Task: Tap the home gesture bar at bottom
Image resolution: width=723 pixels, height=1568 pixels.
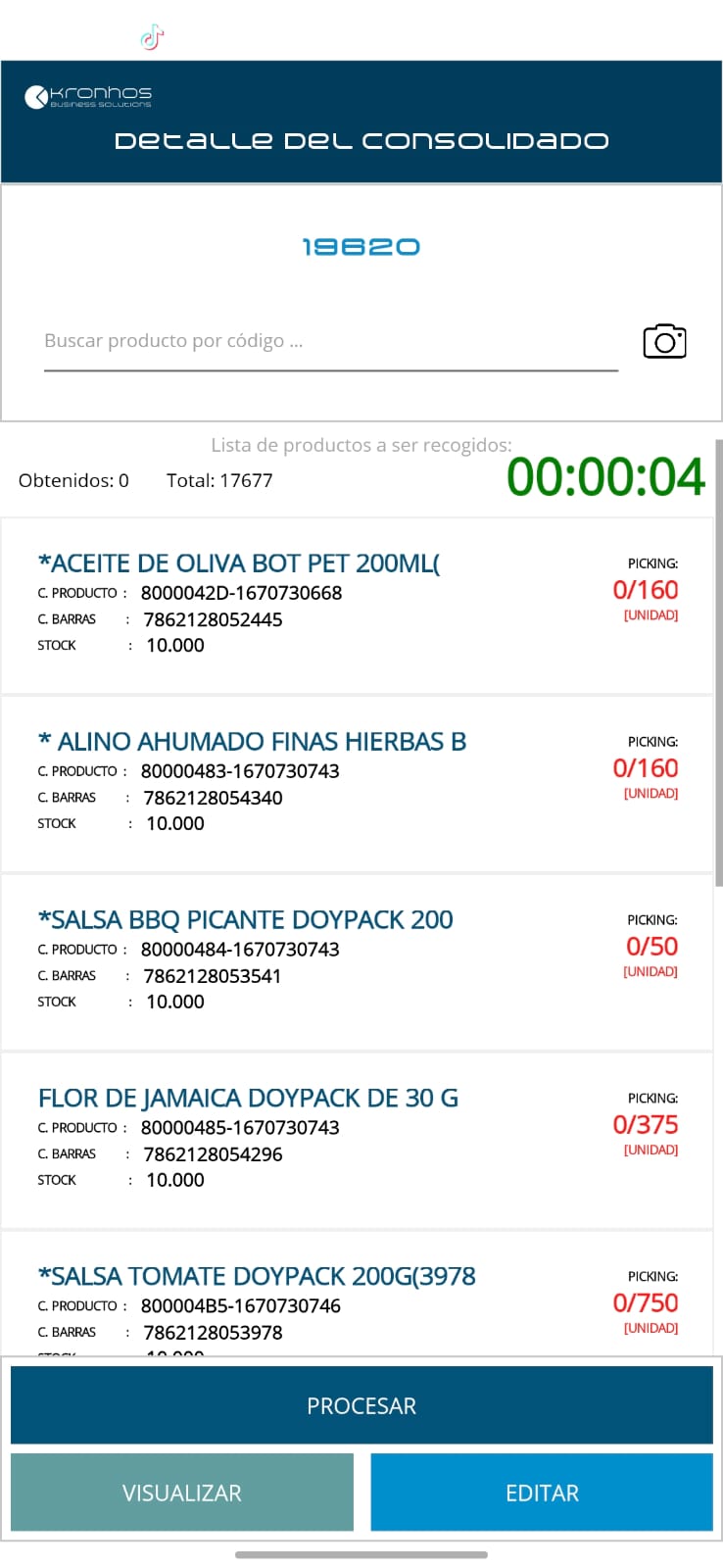Action: (x=361, y=1554)
